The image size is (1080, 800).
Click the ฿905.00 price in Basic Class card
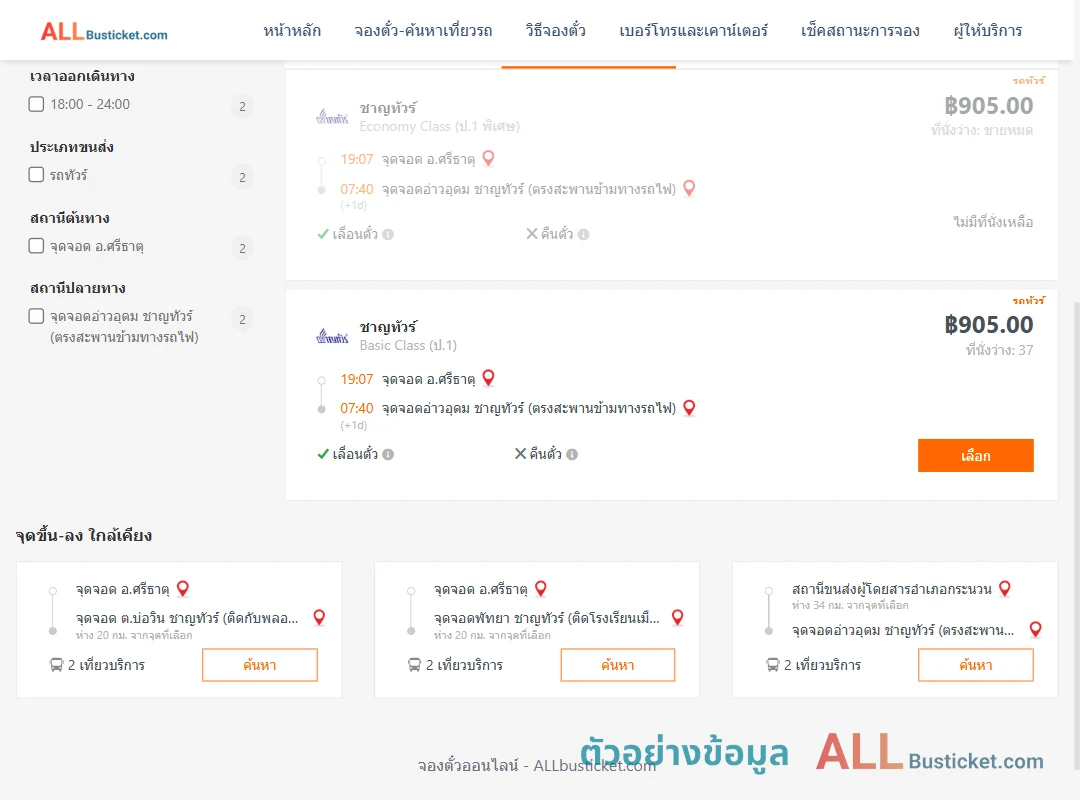tap(989, 325)
